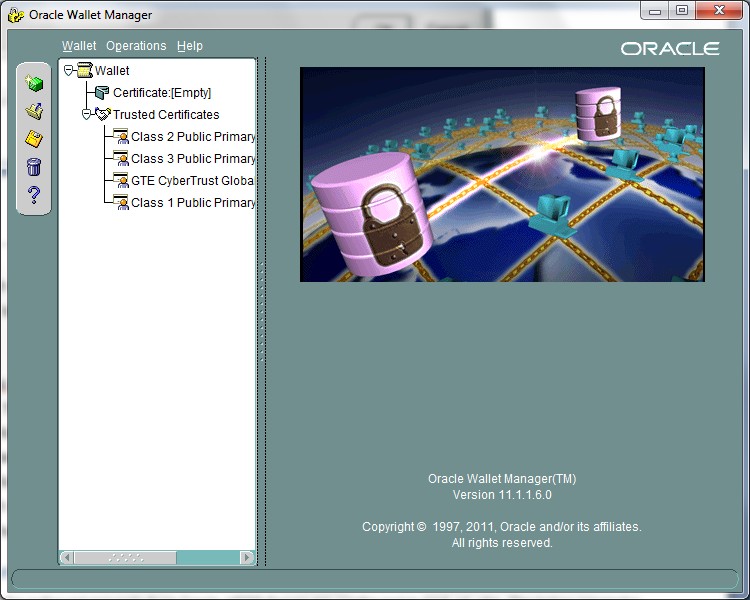Click the tree scrollbar left arrow

67,557
